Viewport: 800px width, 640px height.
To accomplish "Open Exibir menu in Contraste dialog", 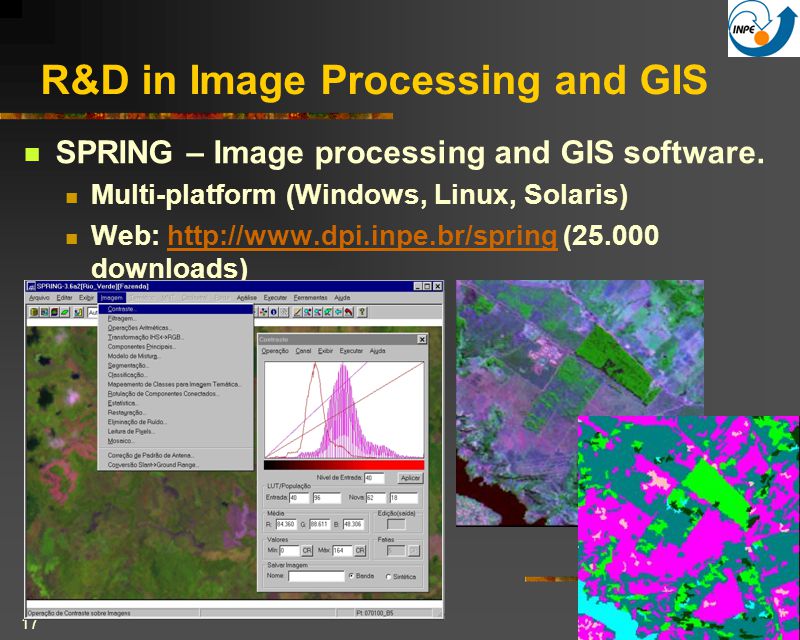I will (325, 351).
